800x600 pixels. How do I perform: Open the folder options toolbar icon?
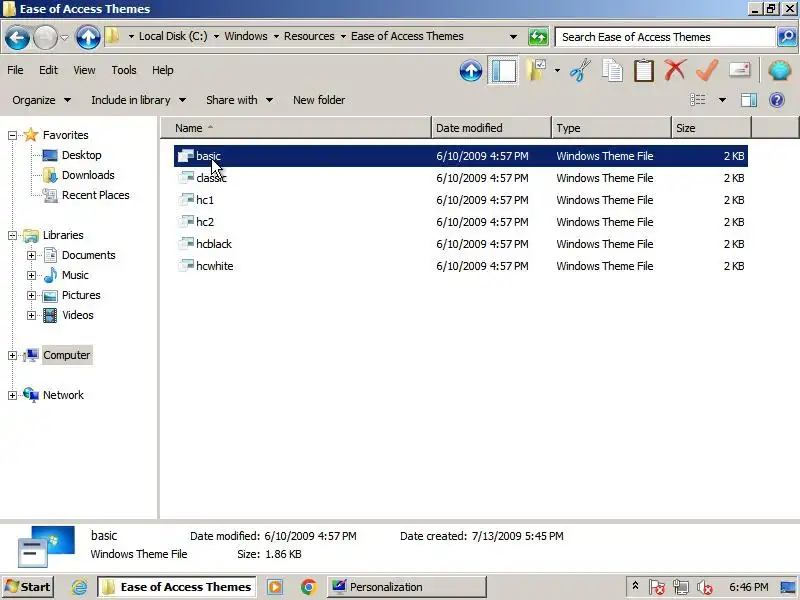pyautogui.click(x=536, y=70)
